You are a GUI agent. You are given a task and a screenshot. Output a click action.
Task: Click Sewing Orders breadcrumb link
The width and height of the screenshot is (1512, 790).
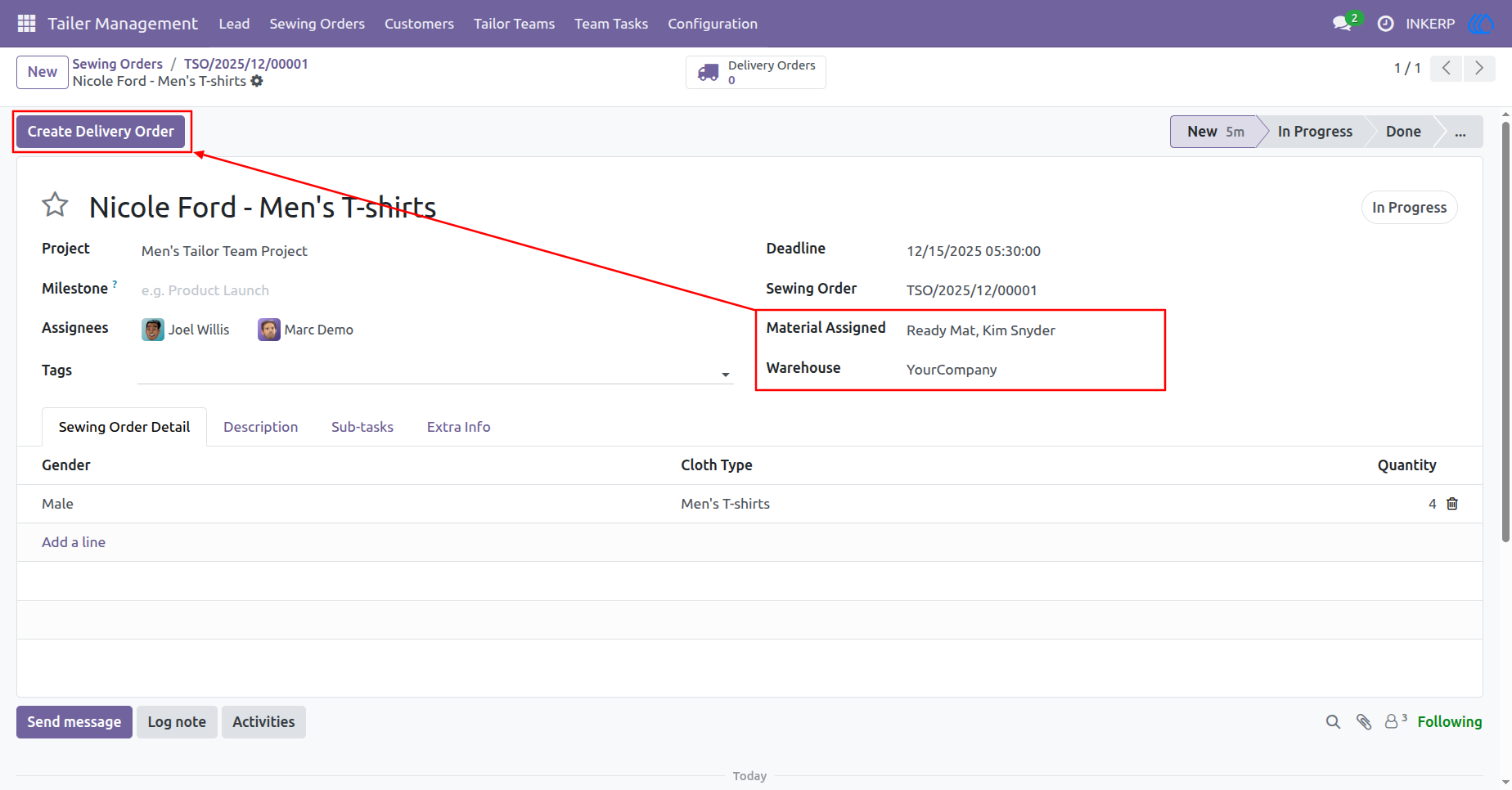(x=117, y=64)
